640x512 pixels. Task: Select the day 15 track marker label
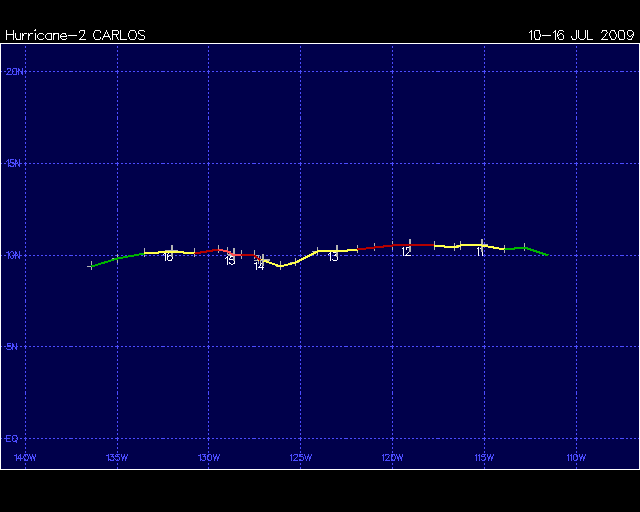pyautogui.click(x=230, y=261)
